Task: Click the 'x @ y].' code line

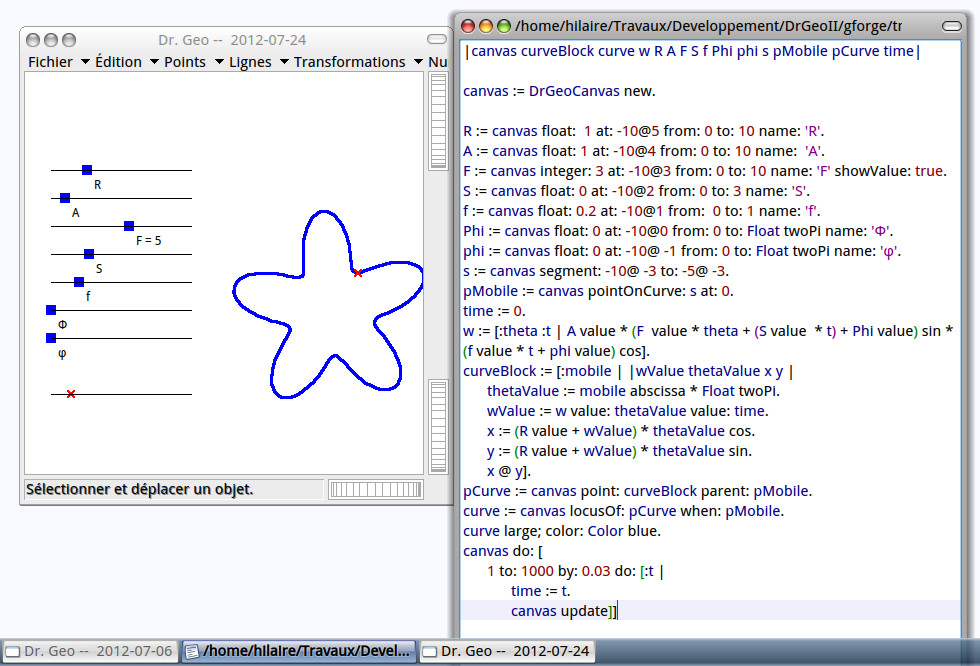Action: [x=508, y=471]
